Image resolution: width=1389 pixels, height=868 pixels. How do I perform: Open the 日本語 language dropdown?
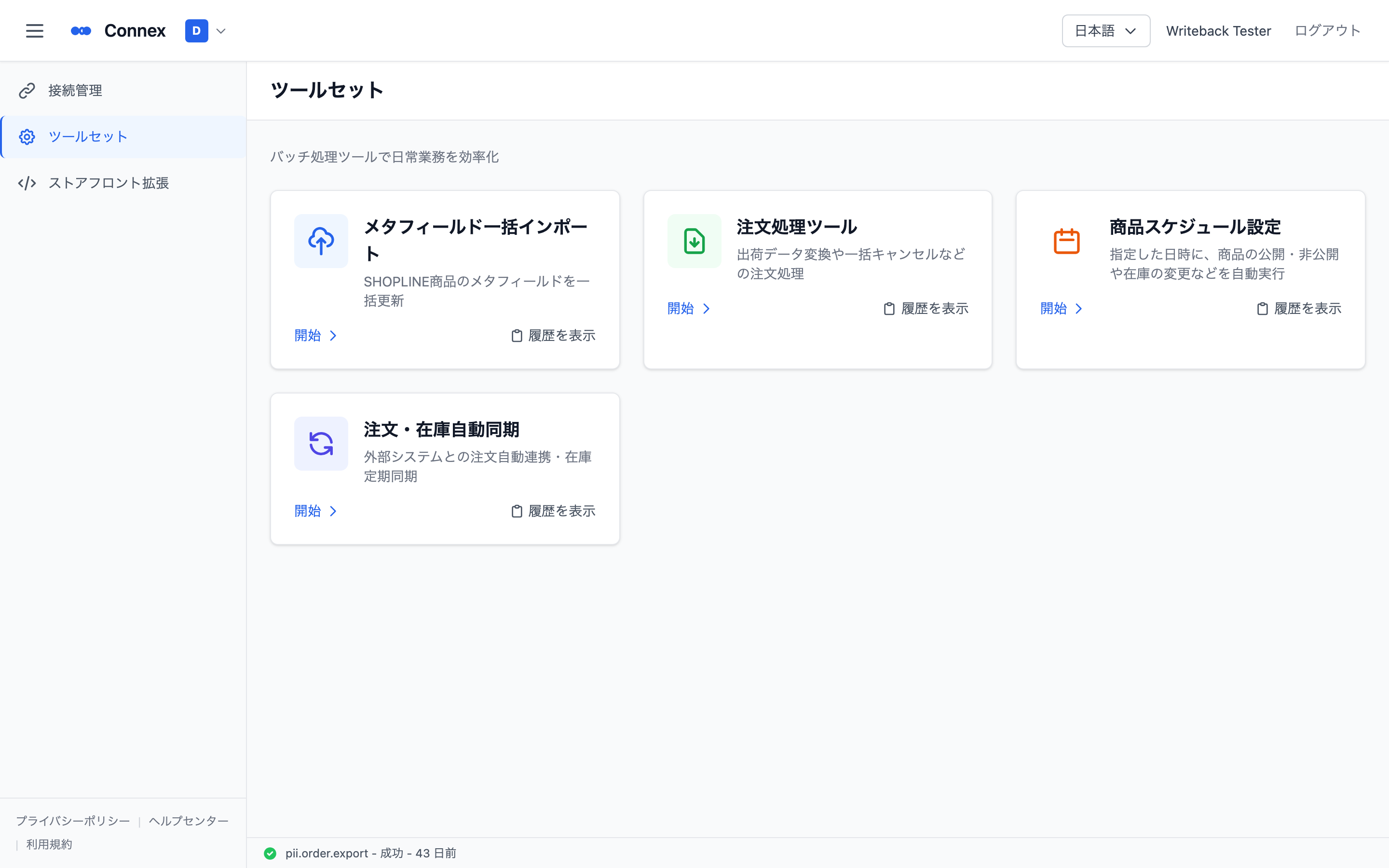pos(1105,31)
